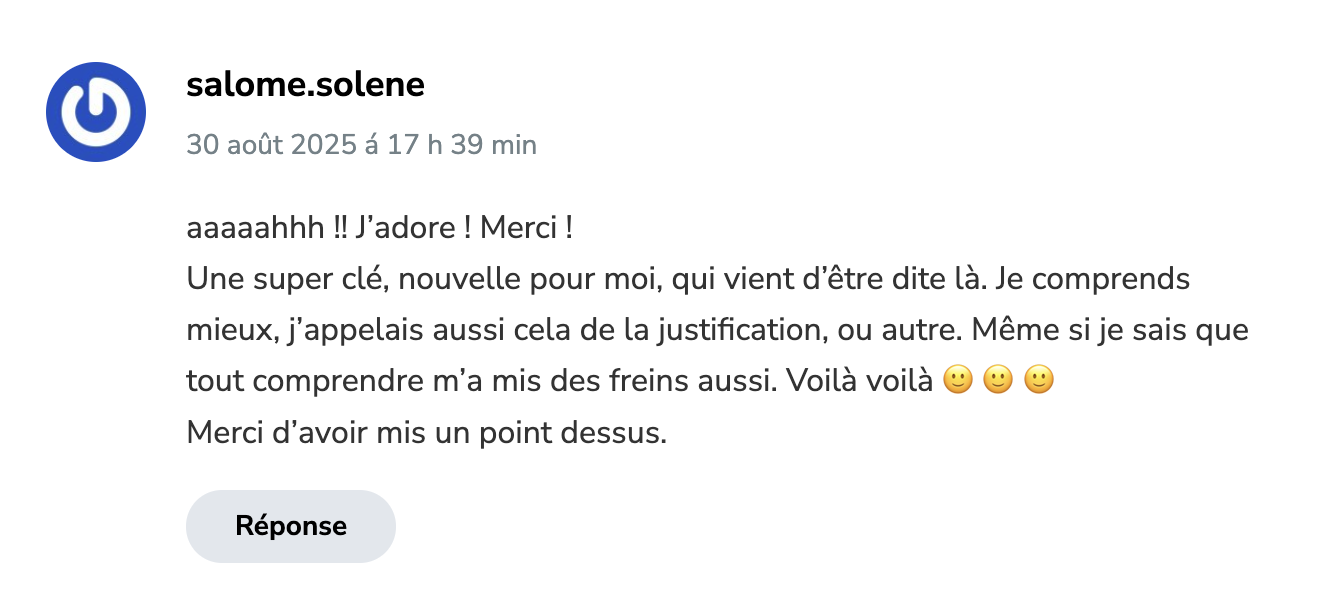1336x606 pixels.
Task: Click the line "Merci d'avoir mis un point dessus."
Action: point(426,434)
